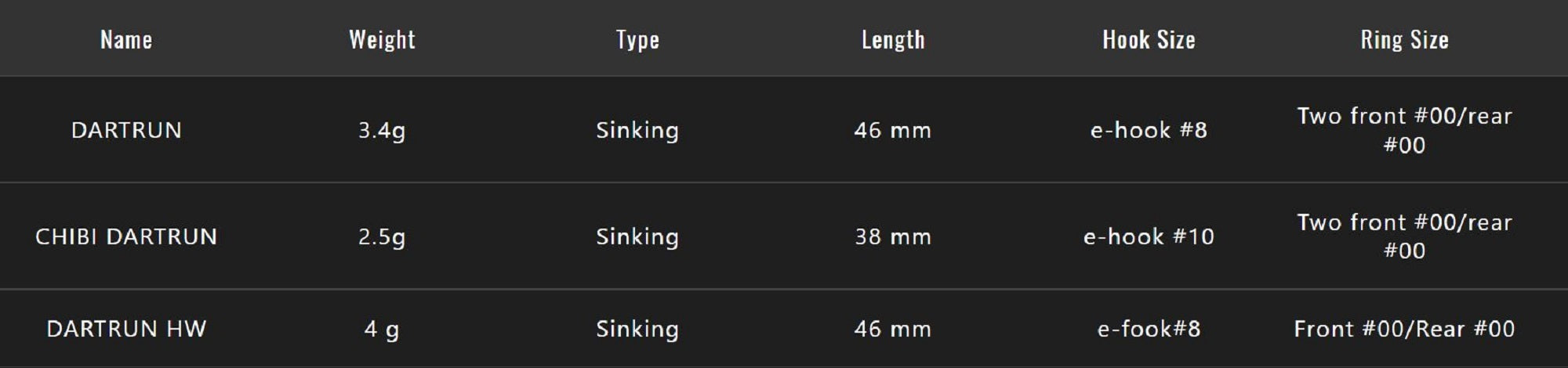The width and height of the screenshot is (1568, 368).
Task: Click the Weight column header
Action: pyautogui.click(x=382, y=39)
